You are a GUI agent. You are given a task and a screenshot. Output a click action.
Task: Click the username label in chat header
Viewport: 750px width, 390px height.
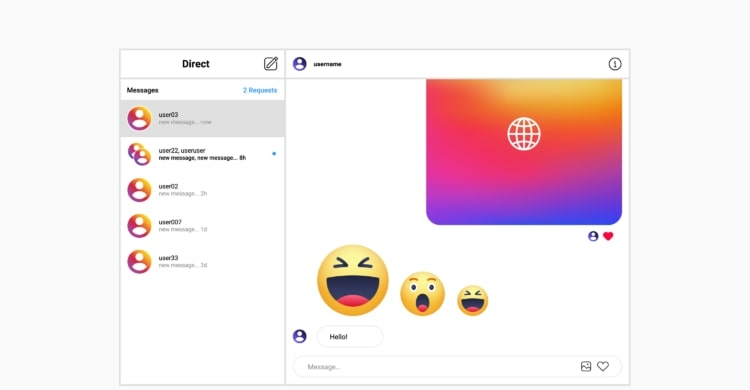point(328,64)
